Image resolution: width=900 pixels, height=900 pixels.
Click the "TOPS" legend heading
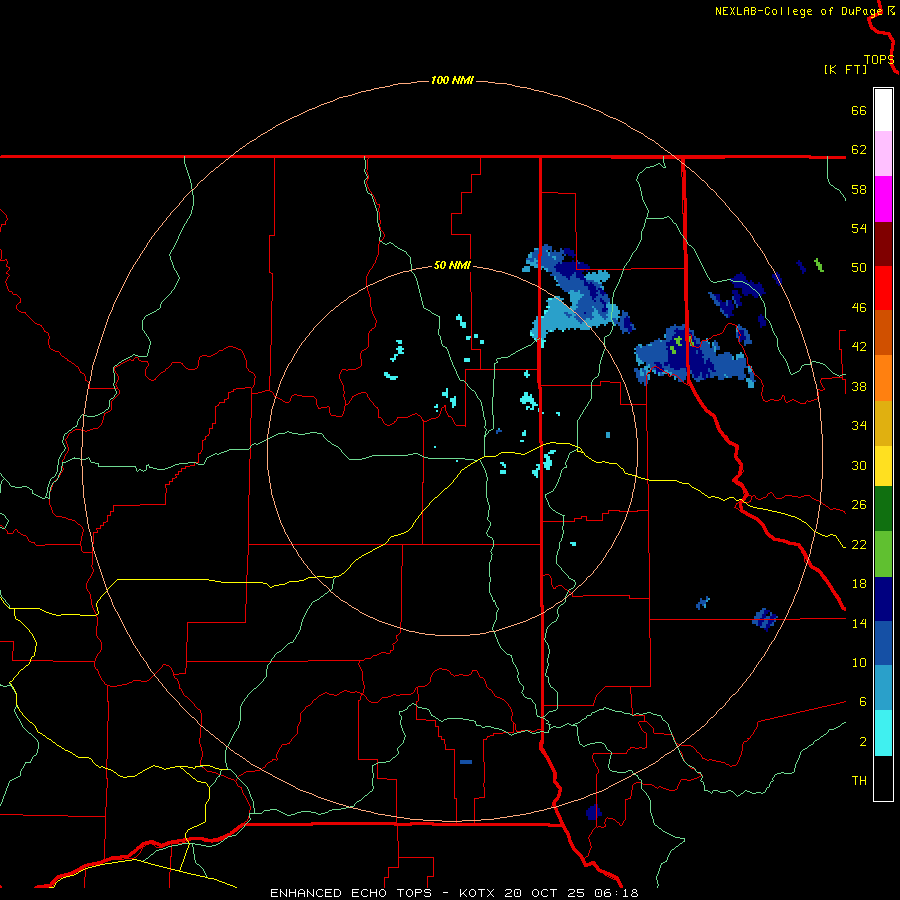pyautogui.click(x=879, y=60)
